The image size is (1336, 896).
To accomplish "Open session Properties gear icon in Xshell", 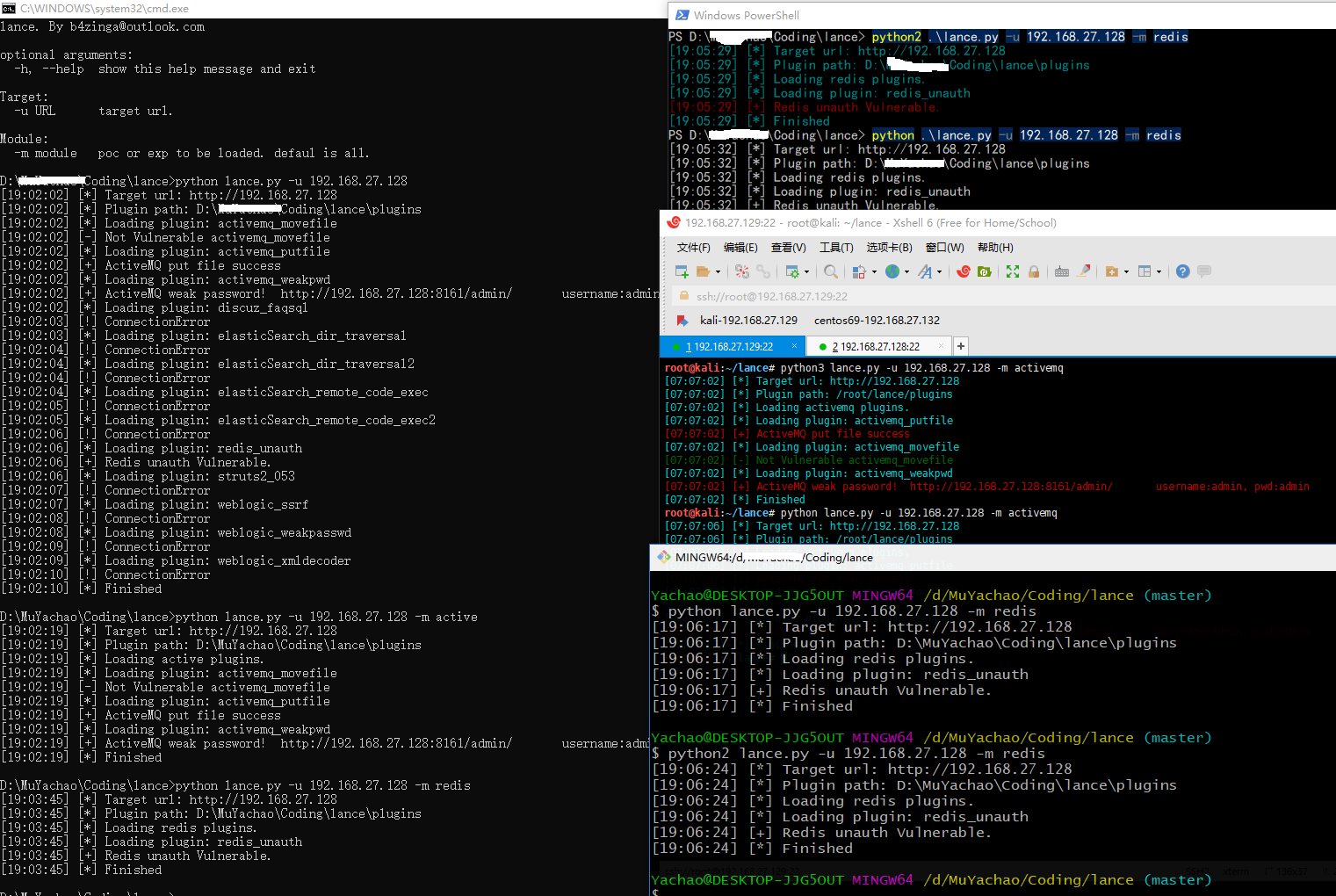I will (792, 271).
